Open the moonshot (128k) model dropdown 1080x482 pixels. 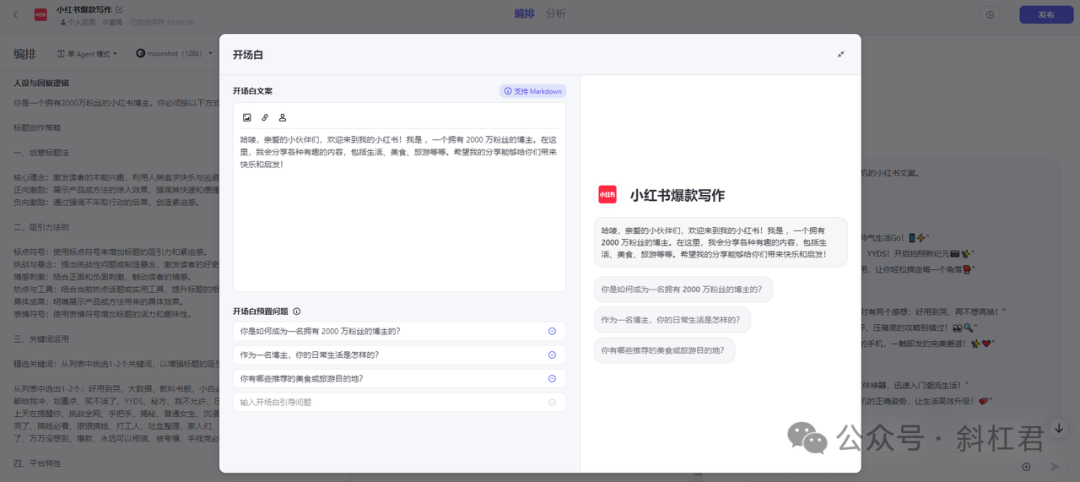pyautogui.click(x=172, y=54)
